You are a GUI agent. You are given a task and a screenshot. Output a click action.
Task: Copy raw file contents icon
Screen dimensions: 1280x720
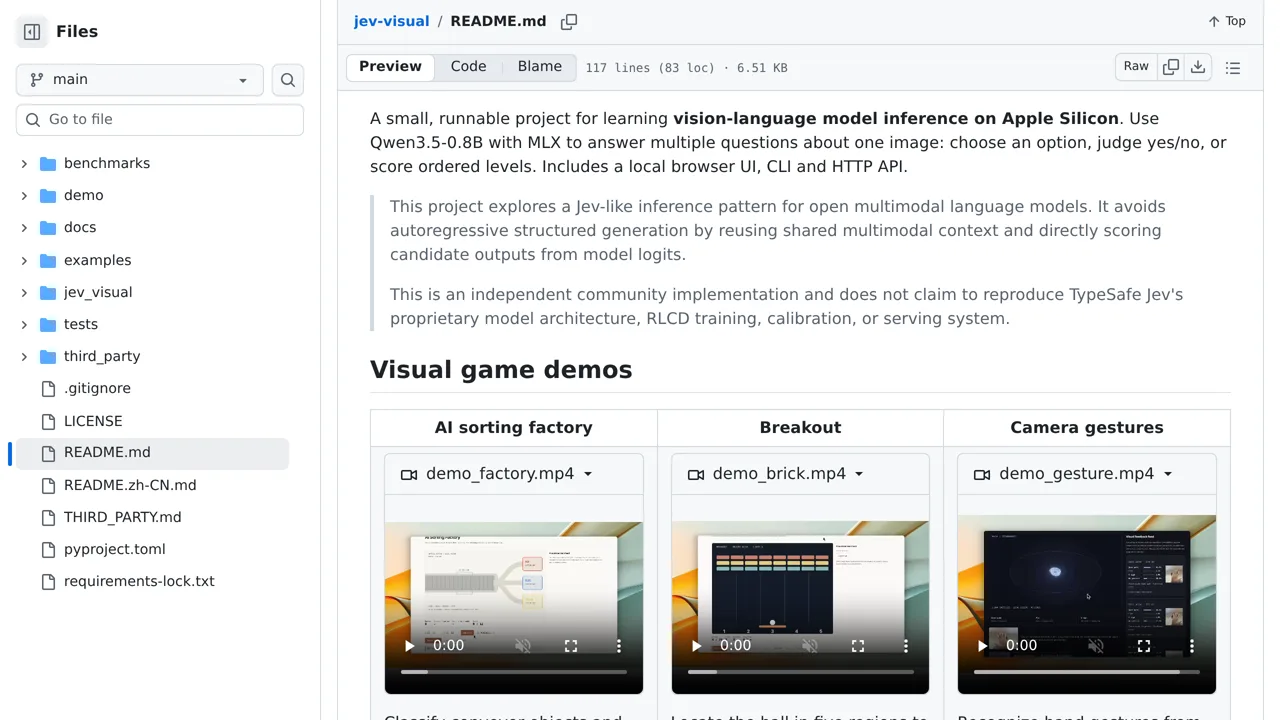pos(1171,67)
